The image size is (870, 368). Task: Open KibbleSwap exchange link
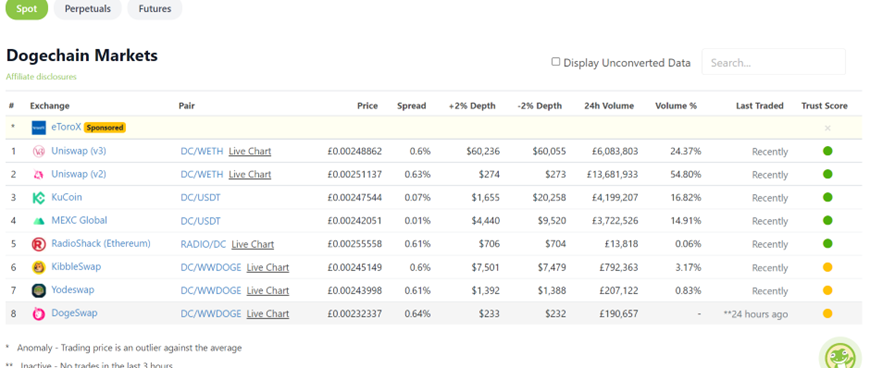tap(76, 267)
